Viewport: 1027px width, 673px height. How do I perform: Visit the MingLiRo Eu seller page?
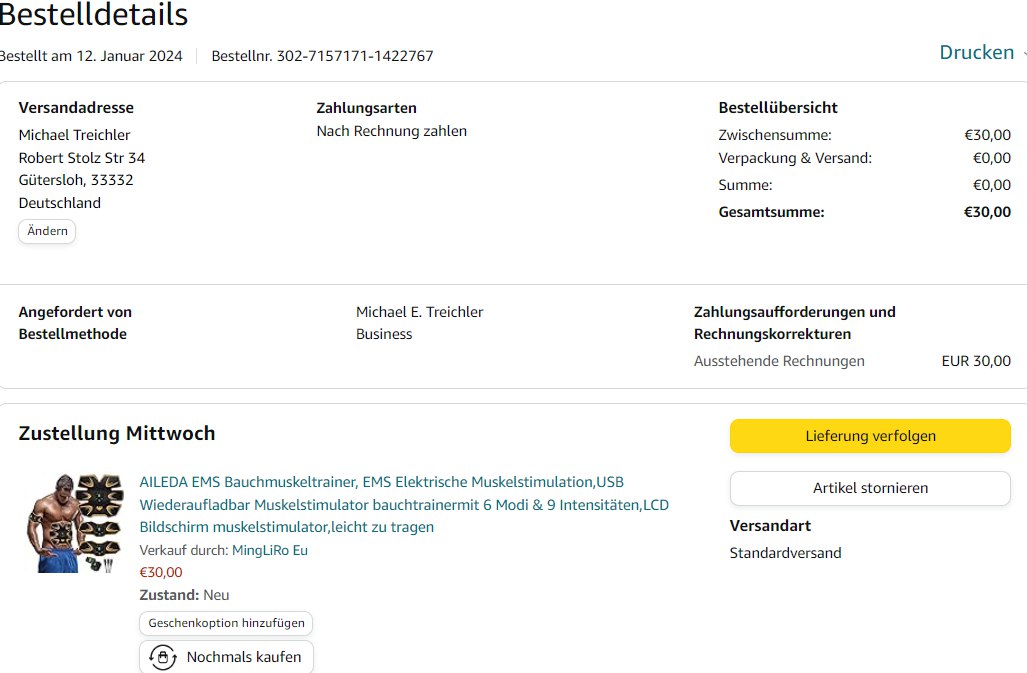pos(270,550)
